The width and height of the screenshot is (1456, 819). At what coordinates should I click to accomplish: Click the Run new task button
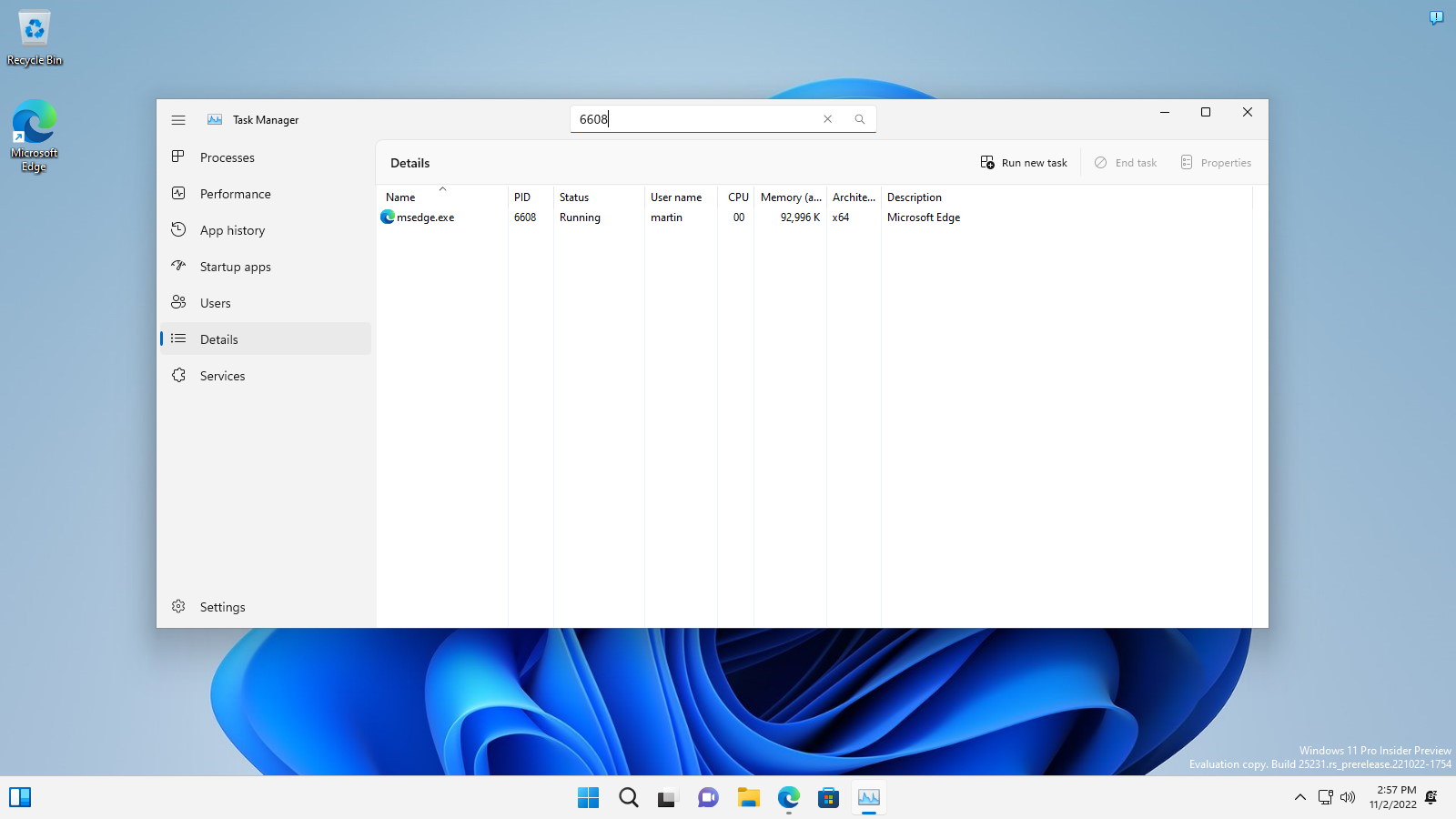point(1023,162)
